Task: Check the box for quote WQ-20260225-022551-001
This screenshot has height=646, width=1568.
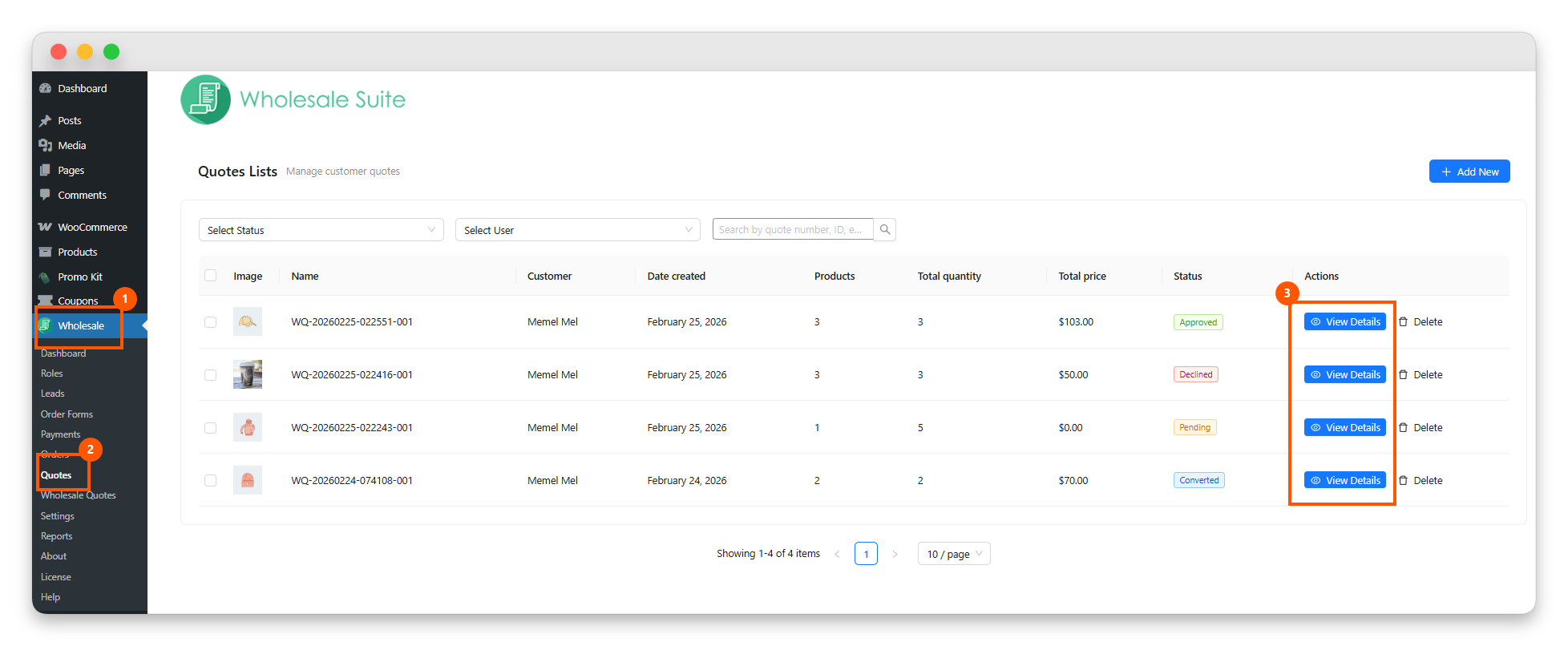Action: click(x=211, y=322)
